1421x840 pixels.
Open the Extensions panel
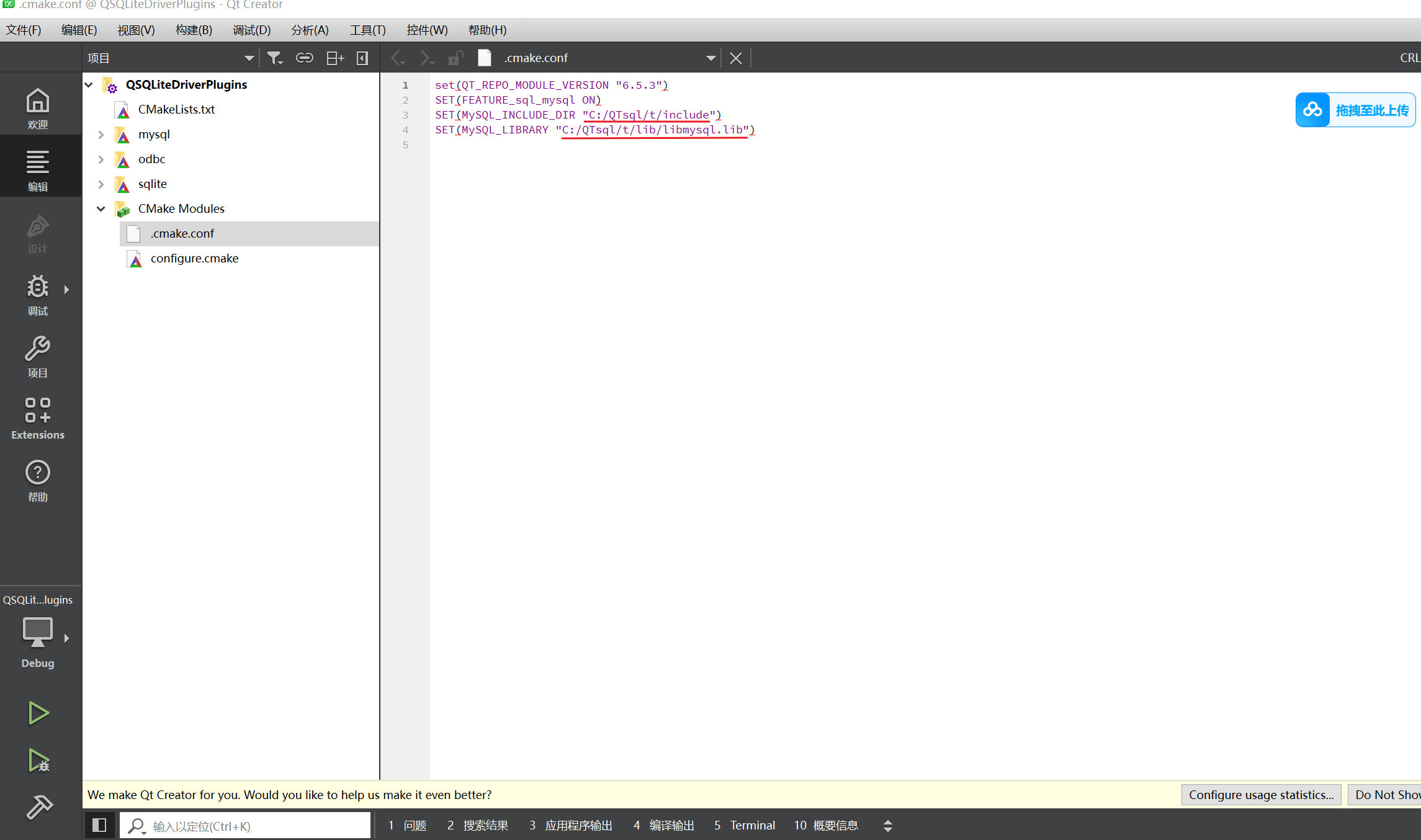point(37,417)
